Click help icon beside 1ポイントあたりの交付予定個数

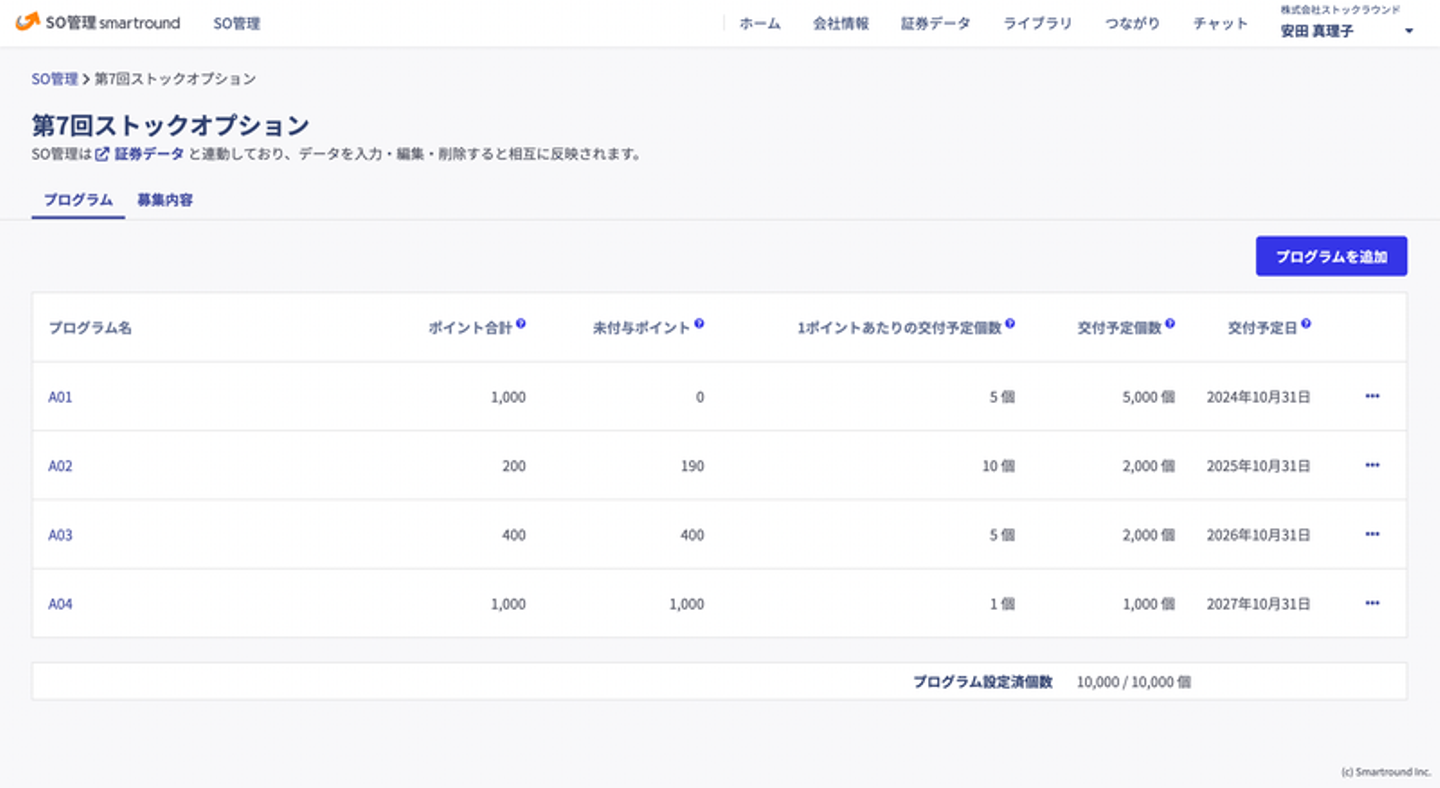[x=1010, y=324]
